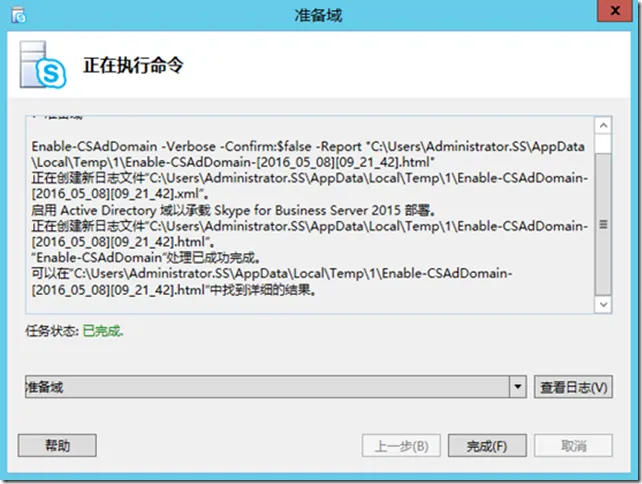Expand the 准备域 dropdown arrow
Viewport: 642px width, 484px height.
[518, 387]
